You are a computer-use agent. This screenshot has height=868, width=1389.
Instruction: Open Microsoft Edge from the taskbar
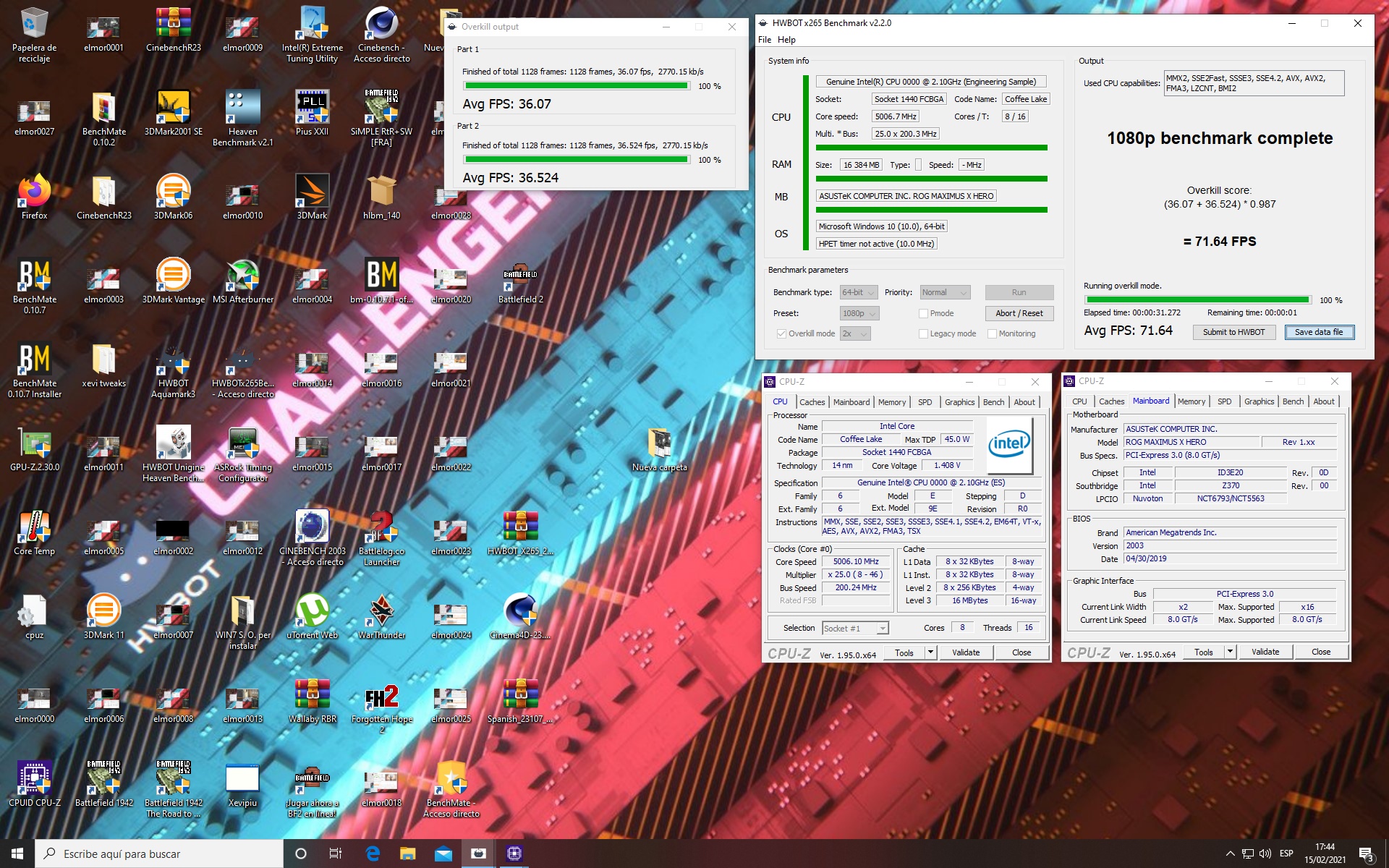373,854
